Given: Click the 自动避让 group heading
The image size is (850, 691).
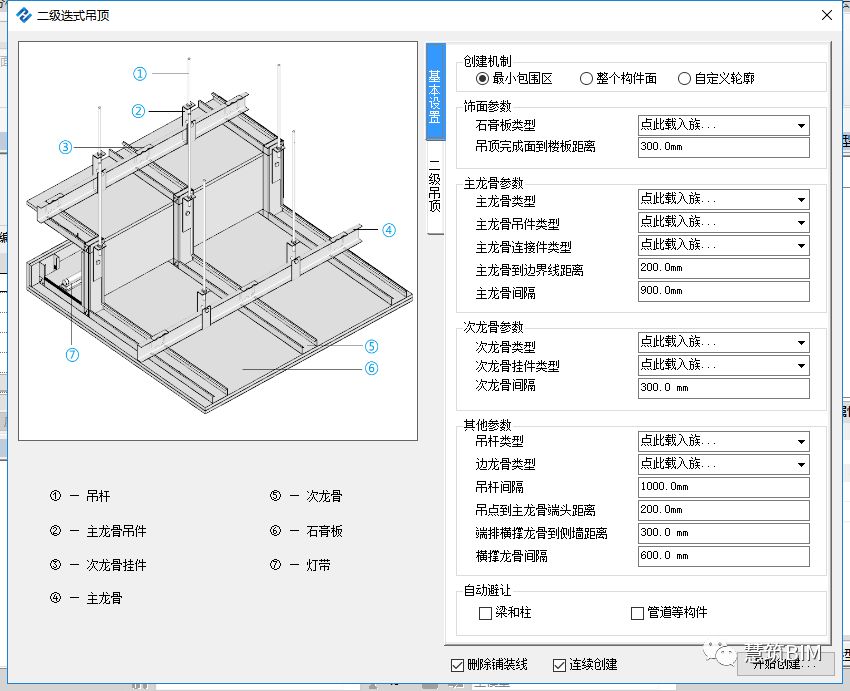Looking at the screenshot, I should click(487, 590).
